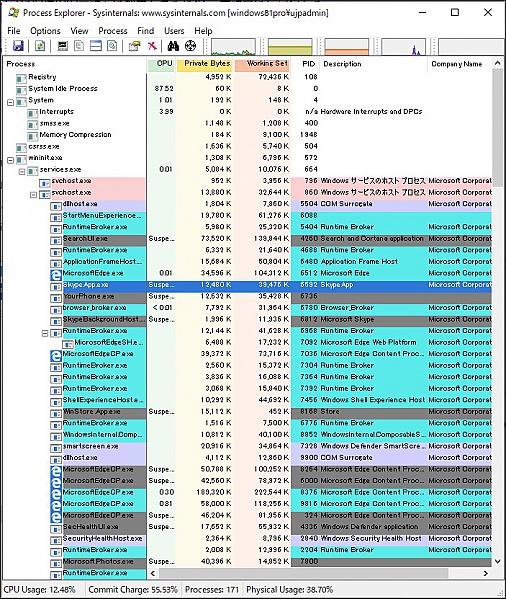Open the Find menu

pyautogui.click(x=145, y=31)
